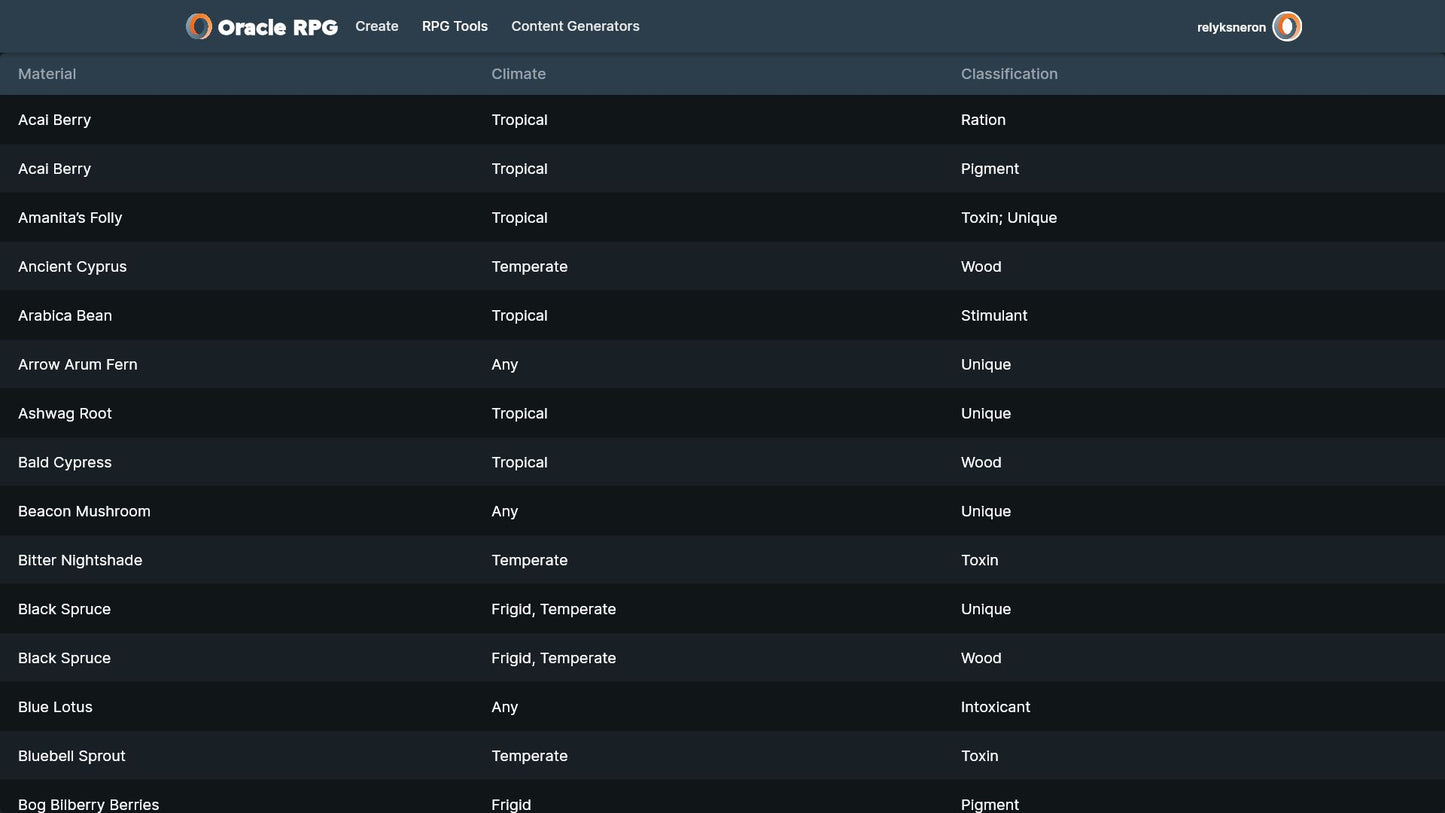Expand the Content Generators menu
This screenshot has height=813, width=1445.
(575, 27)
